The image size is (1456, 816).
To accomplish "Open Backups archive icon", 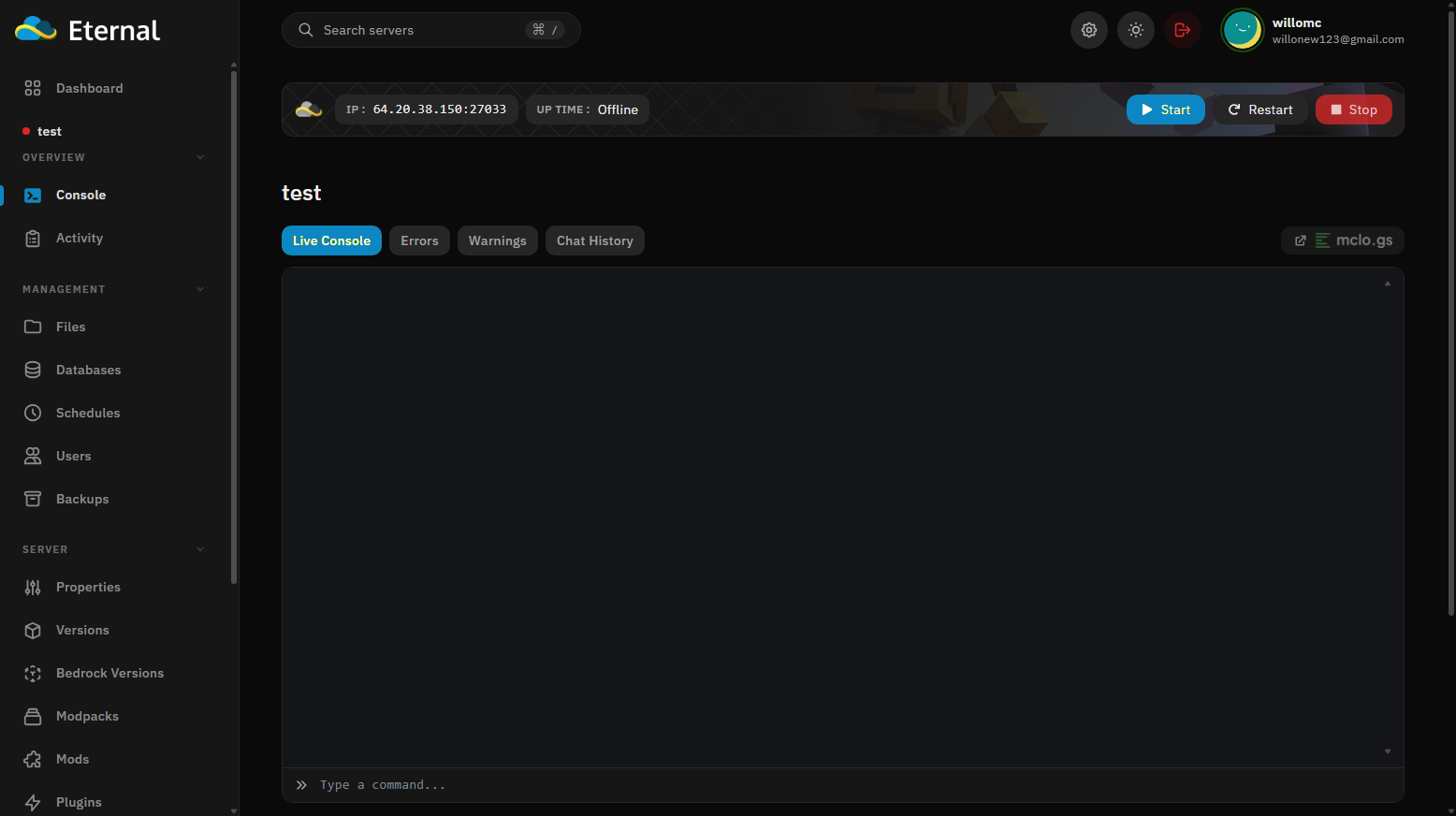I will tap(33, 499).
